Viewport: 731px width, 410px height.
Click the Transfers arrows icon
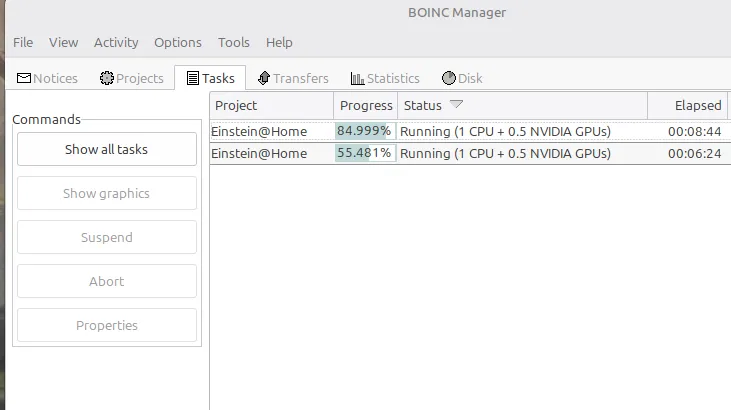pyautogui.click(x=264, y=78)
